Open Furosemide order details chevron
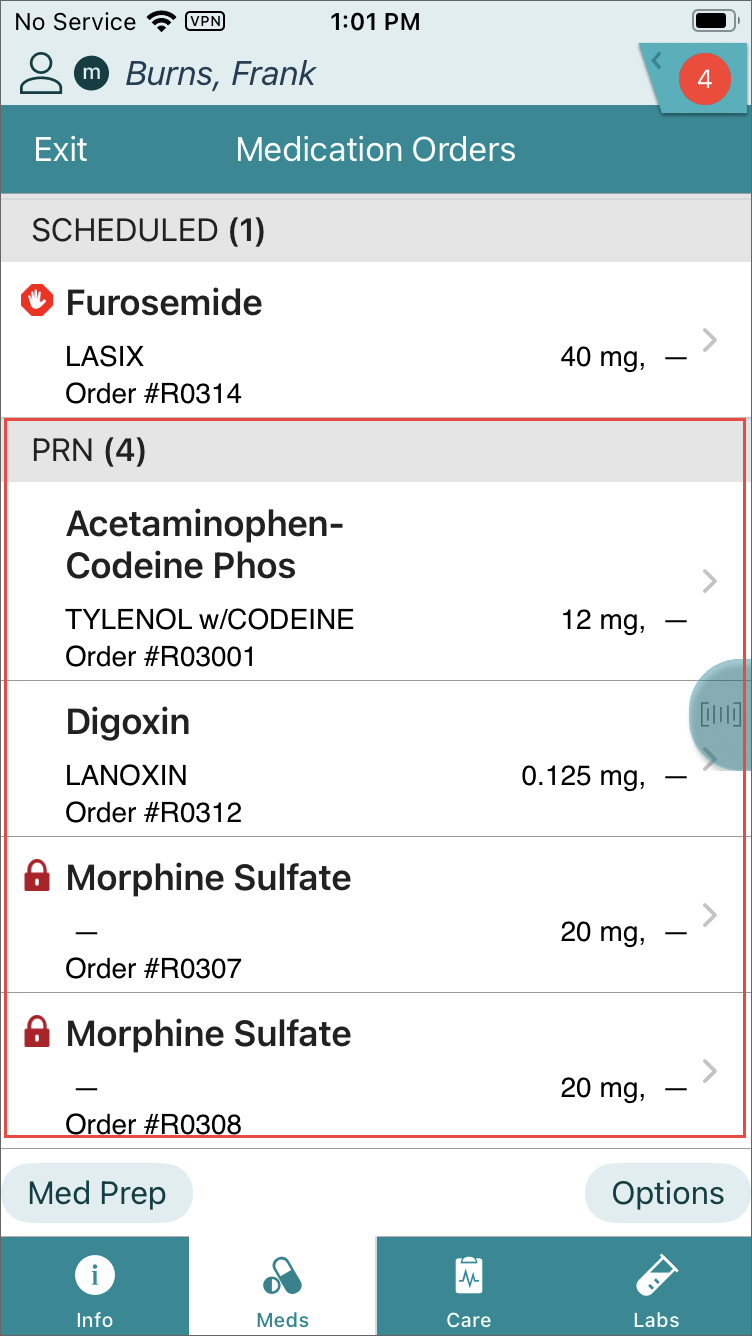752x1336 pixels. coord(710,340)
